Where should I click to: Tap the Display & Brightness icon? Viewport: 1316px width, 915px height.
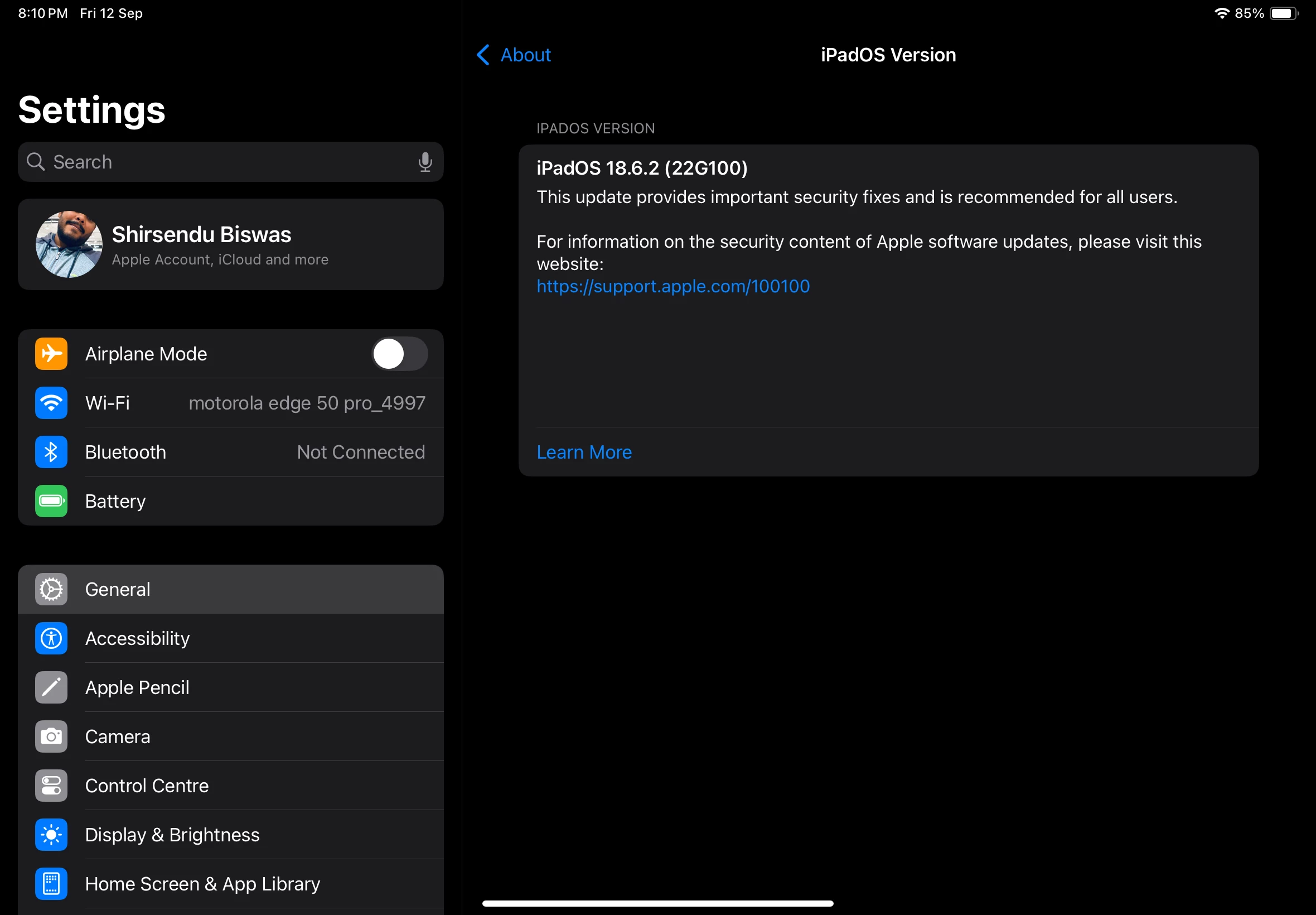(51, 835)
